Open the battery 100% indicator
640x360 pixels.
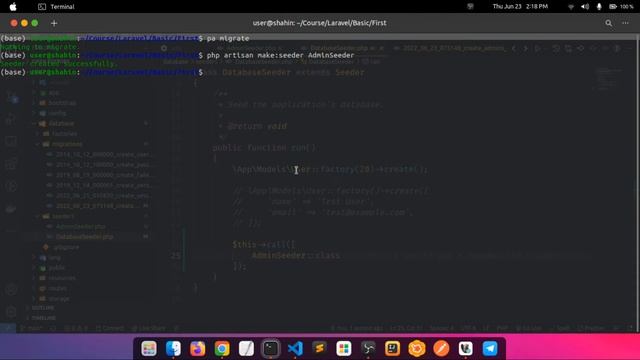[621, 7]
